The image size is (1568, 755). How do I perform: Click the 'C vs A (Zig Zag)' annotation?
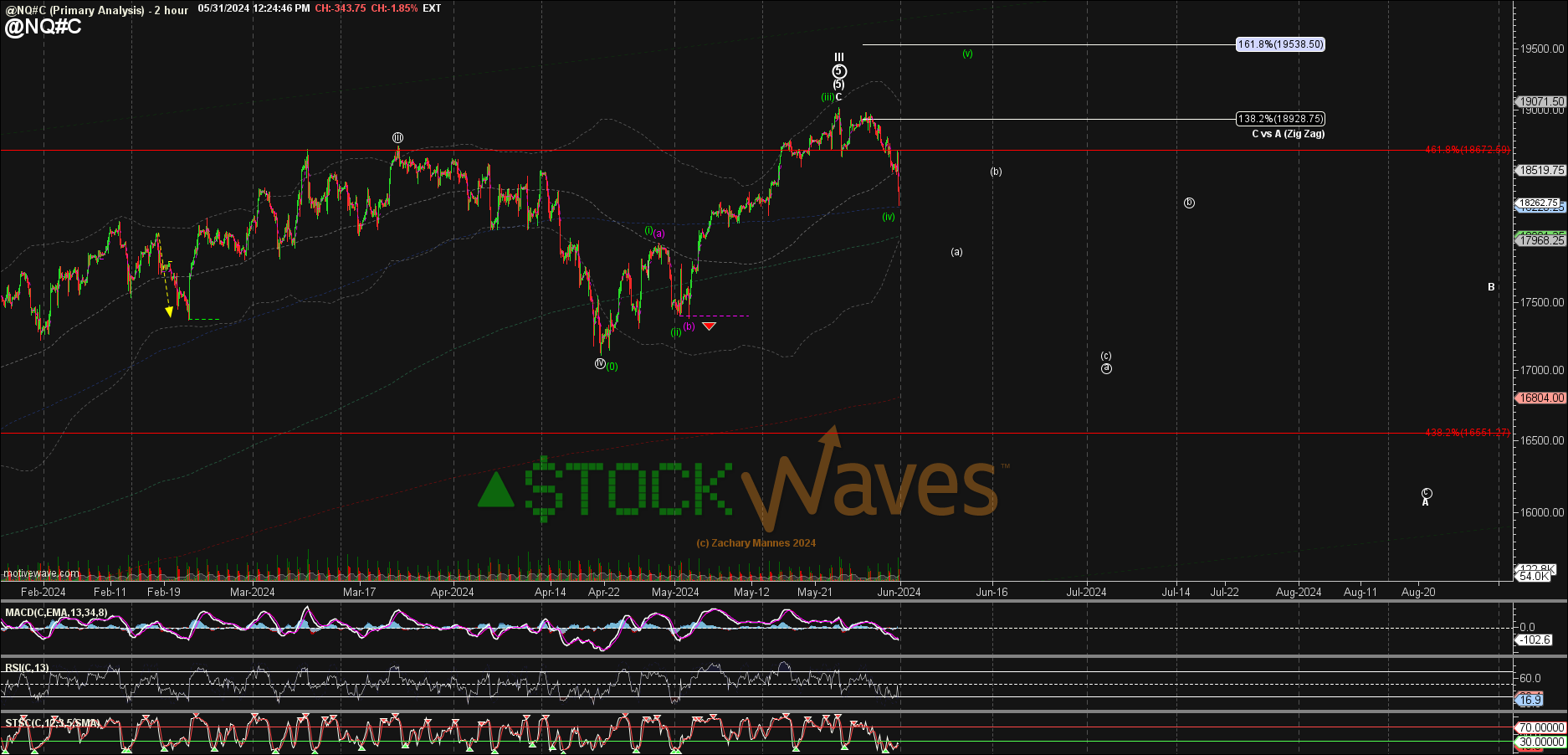[1288, 134]
